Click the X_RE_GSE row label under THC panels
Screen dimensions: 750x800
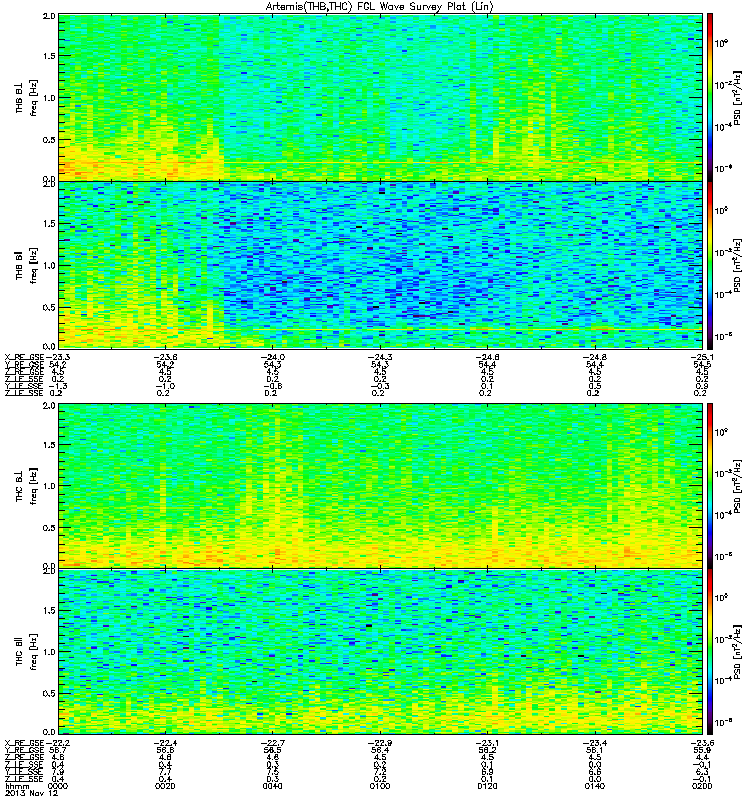tap(25, 743)
